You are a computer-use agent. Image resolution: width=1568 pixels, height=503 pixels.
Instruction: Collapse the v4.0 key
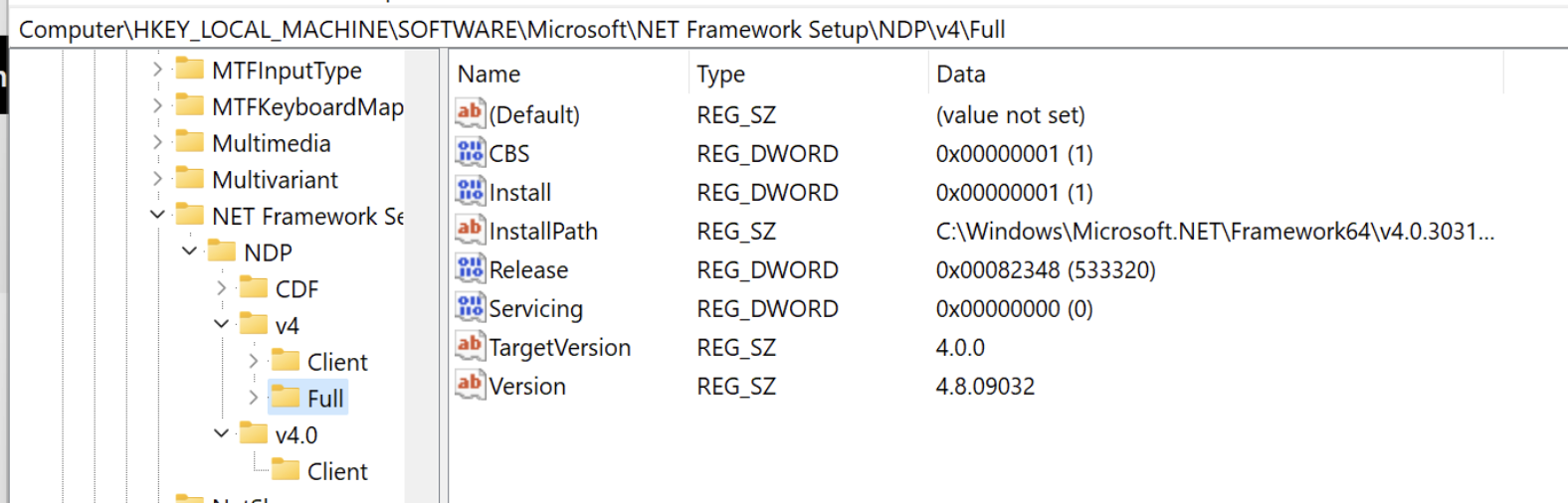pyautogui.click(x=221, y=433)
